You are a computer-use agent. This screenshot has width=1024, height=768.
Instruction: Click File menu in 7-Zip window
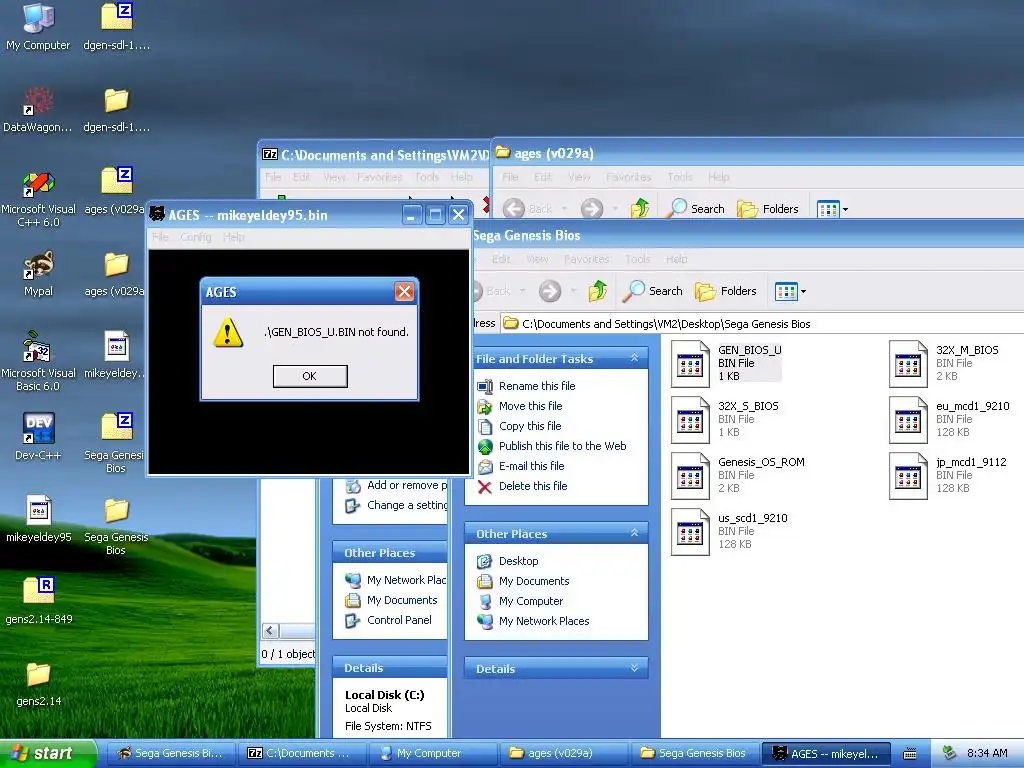point(273,177)
